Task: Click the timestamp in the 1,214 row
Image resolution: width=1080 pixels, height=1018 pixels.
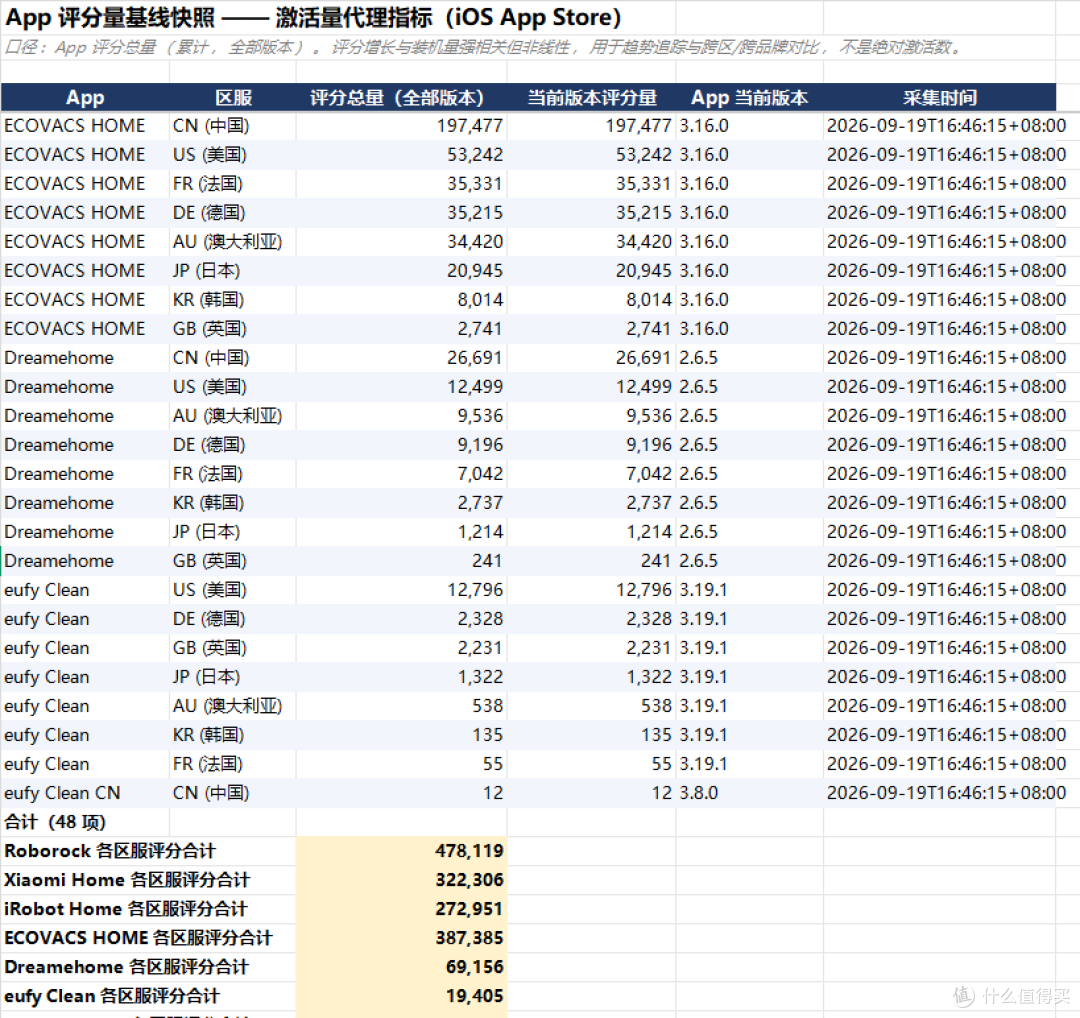Action: coord(946,532)
